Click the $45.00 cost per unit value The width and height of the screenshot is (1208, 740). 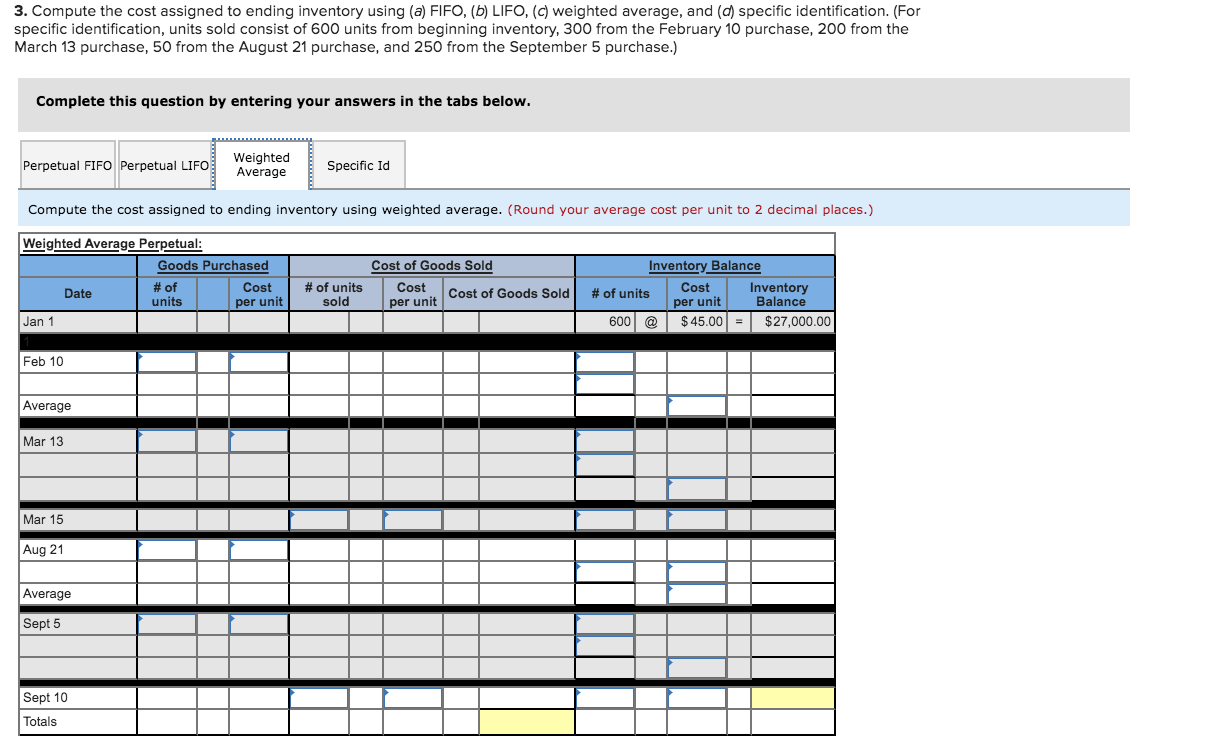(702, 322)
